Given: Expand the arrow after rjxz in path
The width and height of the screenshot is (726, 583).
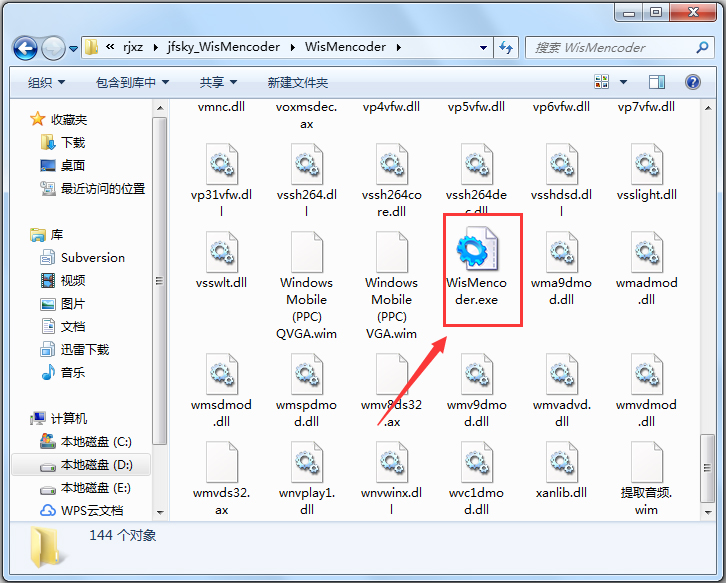Looking at the screenshot, I should click(155, 47).
